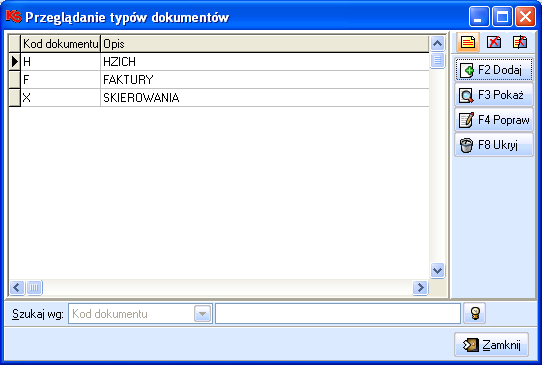Close the window with the red X

pyautogui.click(x=525, y=17)
